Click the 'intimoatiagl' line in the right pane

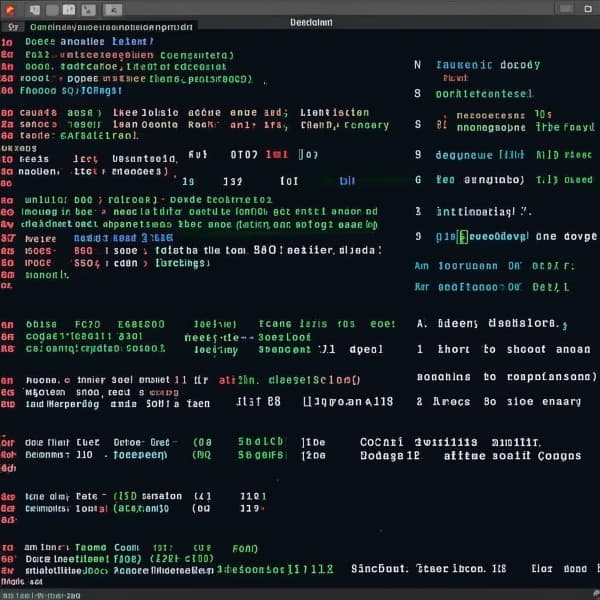(x=484, y=212)
